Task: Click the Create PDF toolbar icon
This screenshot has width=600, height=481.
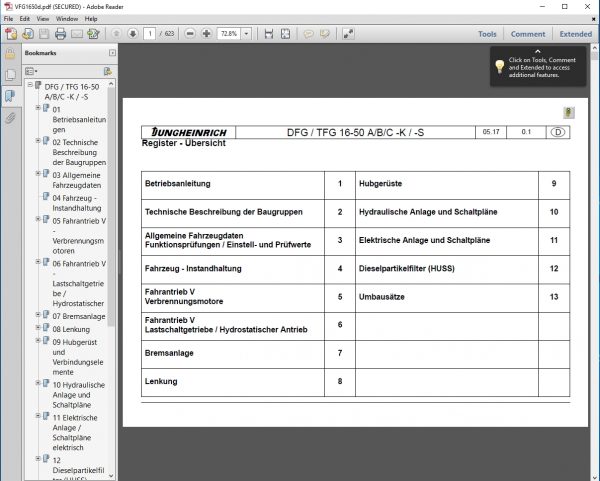Action: [11, 34]
